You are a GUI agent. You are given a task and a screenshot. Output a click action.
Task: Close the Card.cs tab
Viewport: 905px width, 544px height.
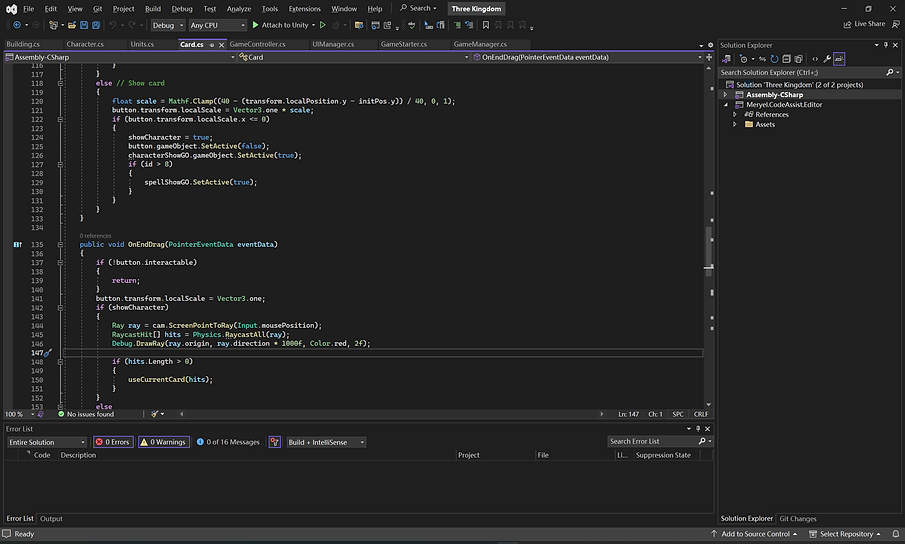[x=221, y=44]
